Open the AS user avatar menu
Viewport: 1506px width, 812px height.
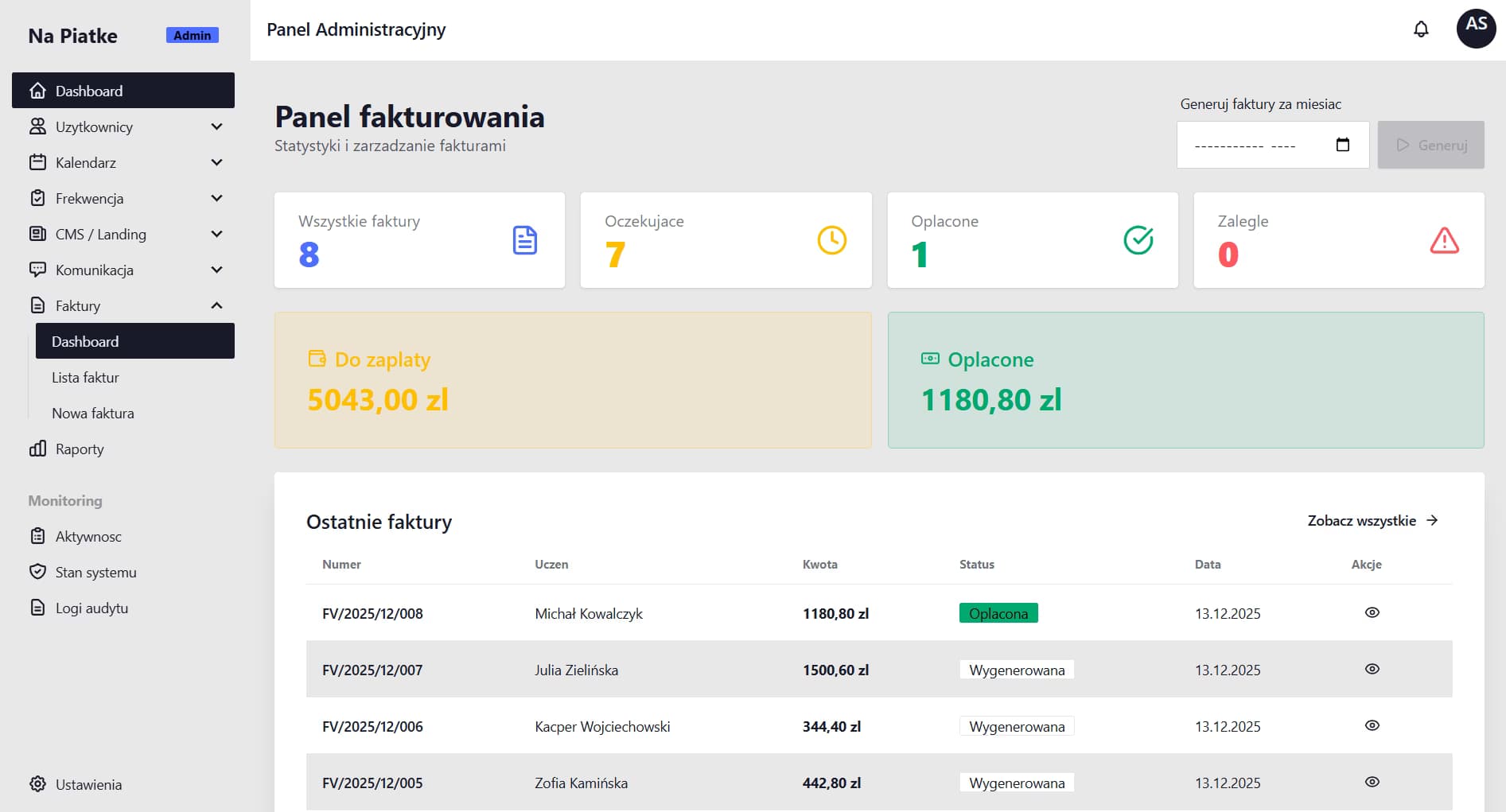tap(1476, 29)
